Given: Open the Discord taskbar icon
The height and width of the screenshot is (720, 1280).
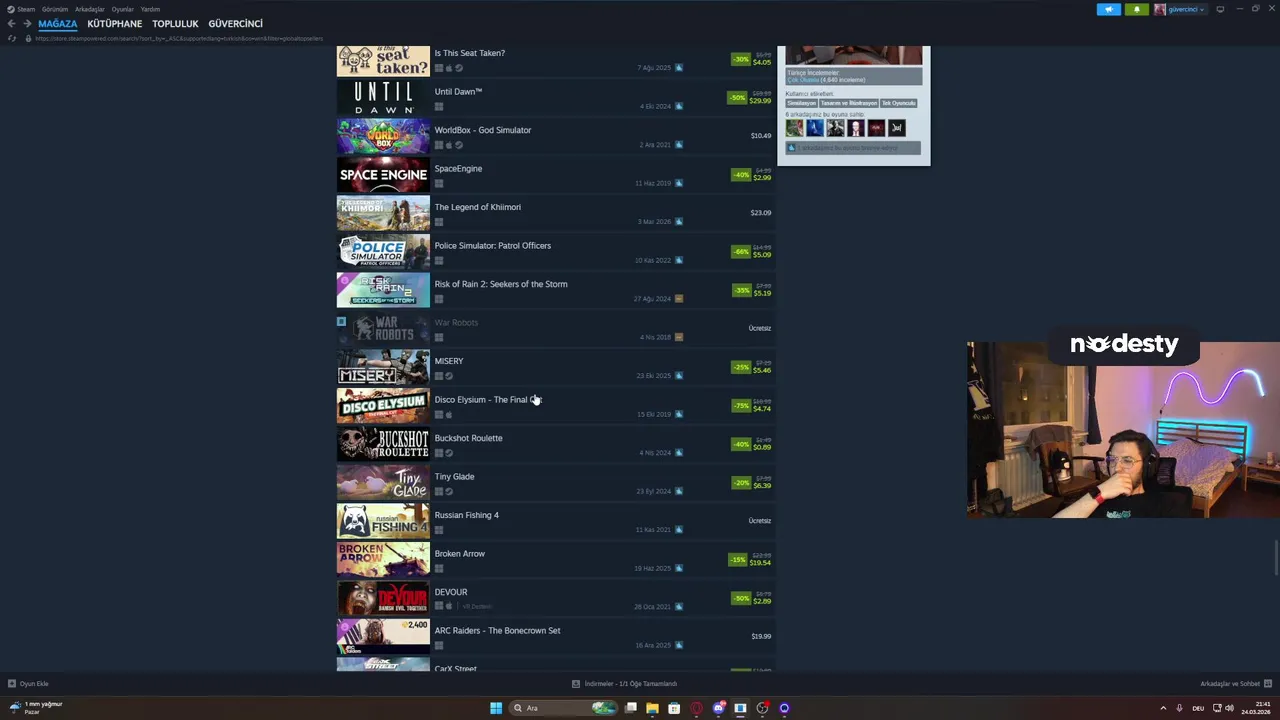Looking at the screenshot, I should [719, 708].
